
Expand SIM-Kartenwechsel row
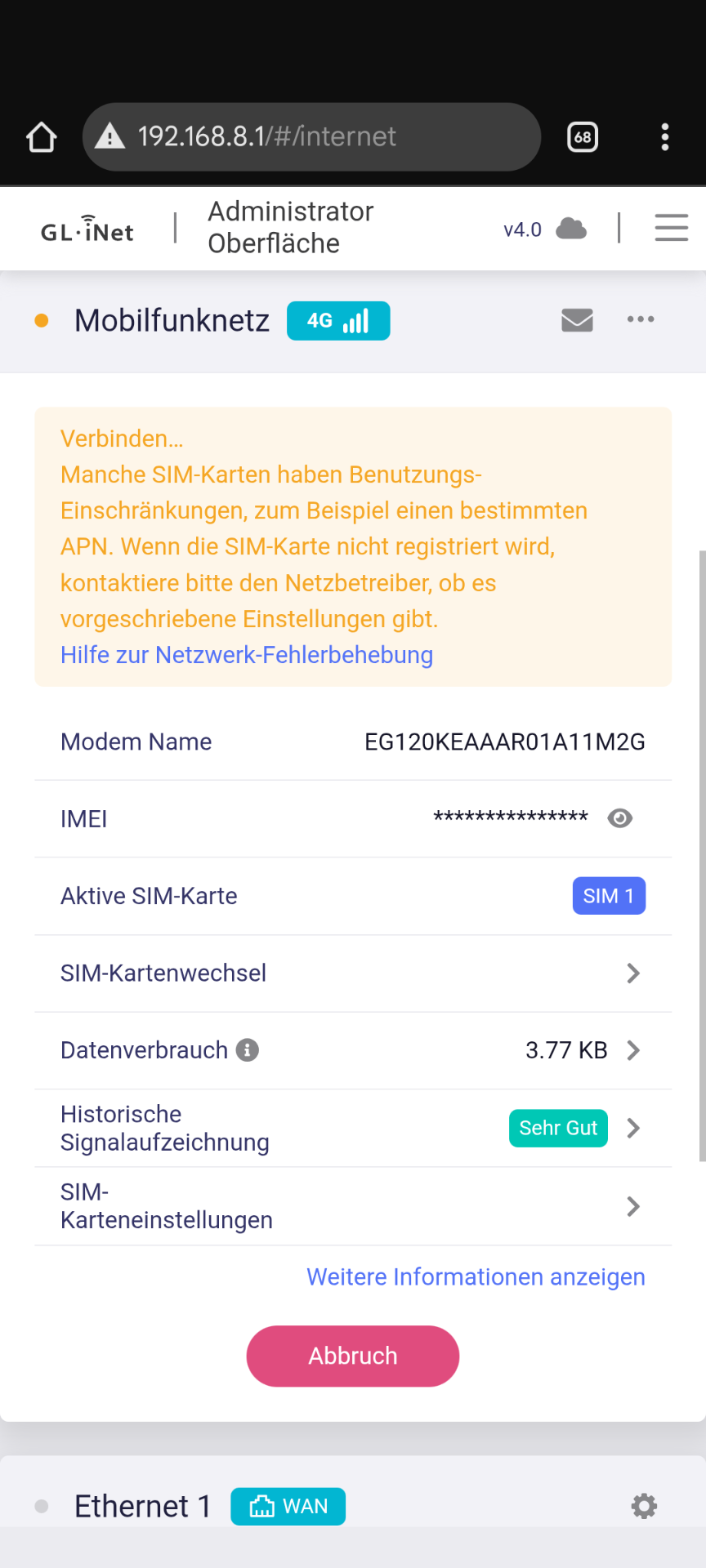coord(632,973)
